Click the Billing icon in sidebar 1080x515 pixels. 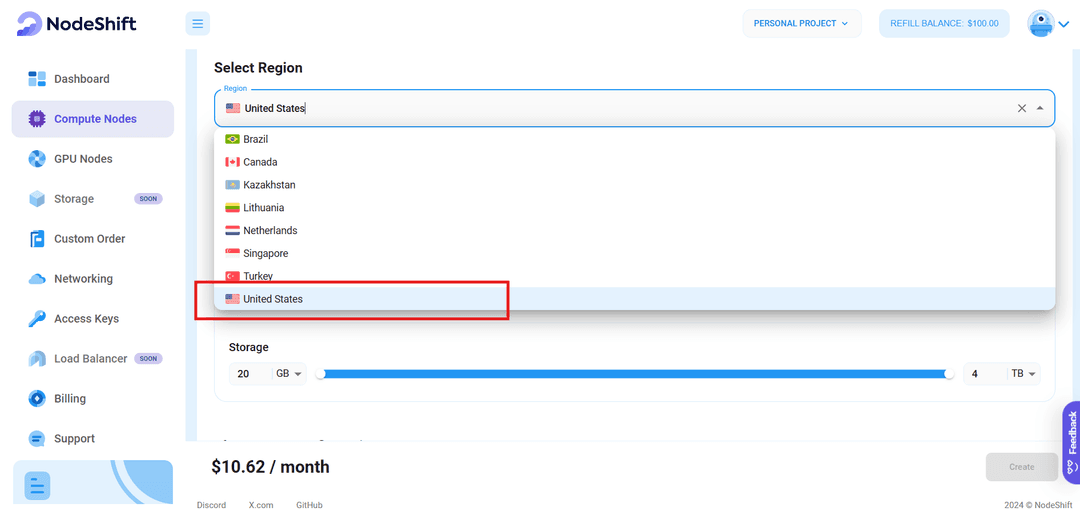point(37,399)
